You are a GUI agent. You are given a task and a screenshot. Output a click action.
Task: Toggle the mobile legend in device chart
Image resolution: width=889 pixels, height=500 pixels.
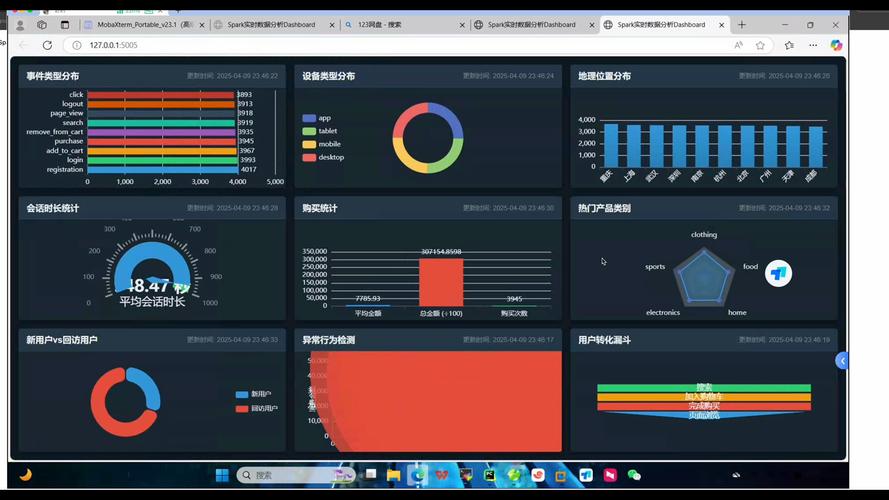(321, 144)
